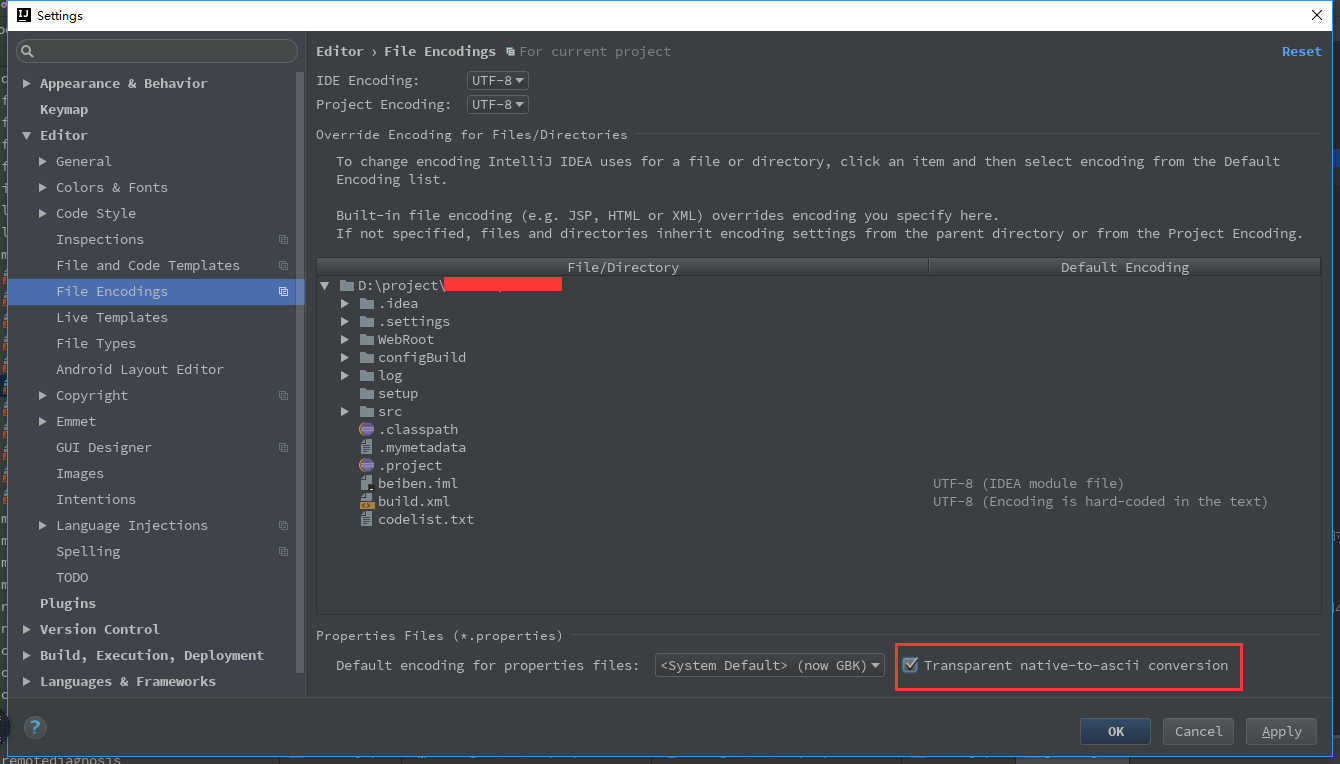The width and height of the screenshot is (1340, 764).
Task: Click the Reset link
Action: (x=1301, y=52)
